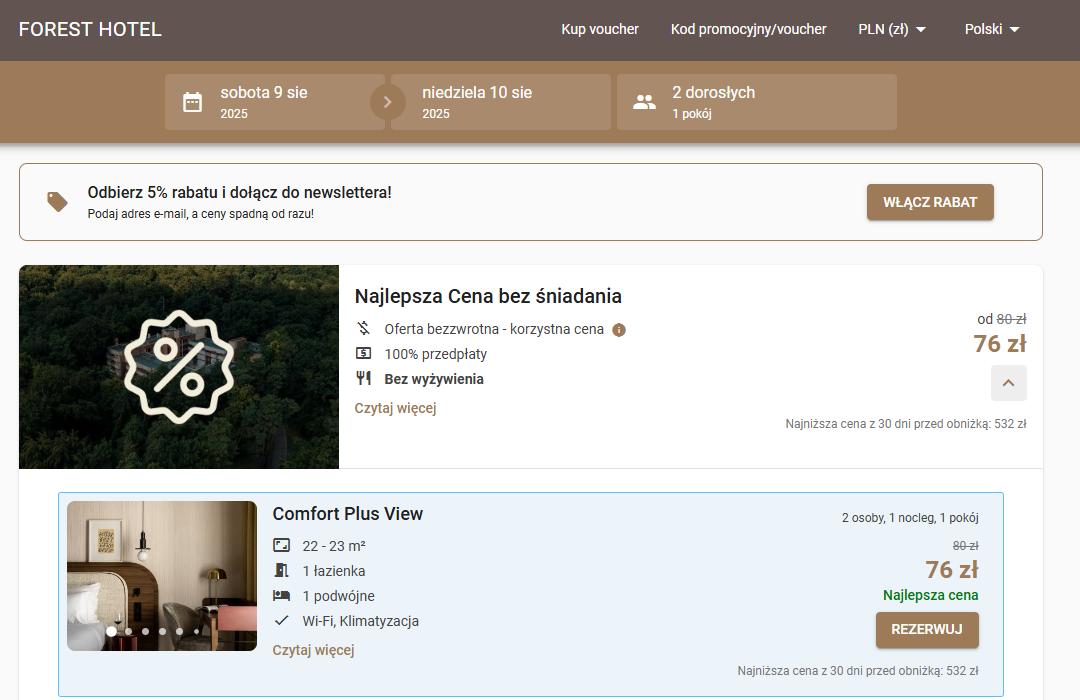Click REZERWUJ for Comfort Plus View
This screenshot has width=1080, height=700.
927,630
